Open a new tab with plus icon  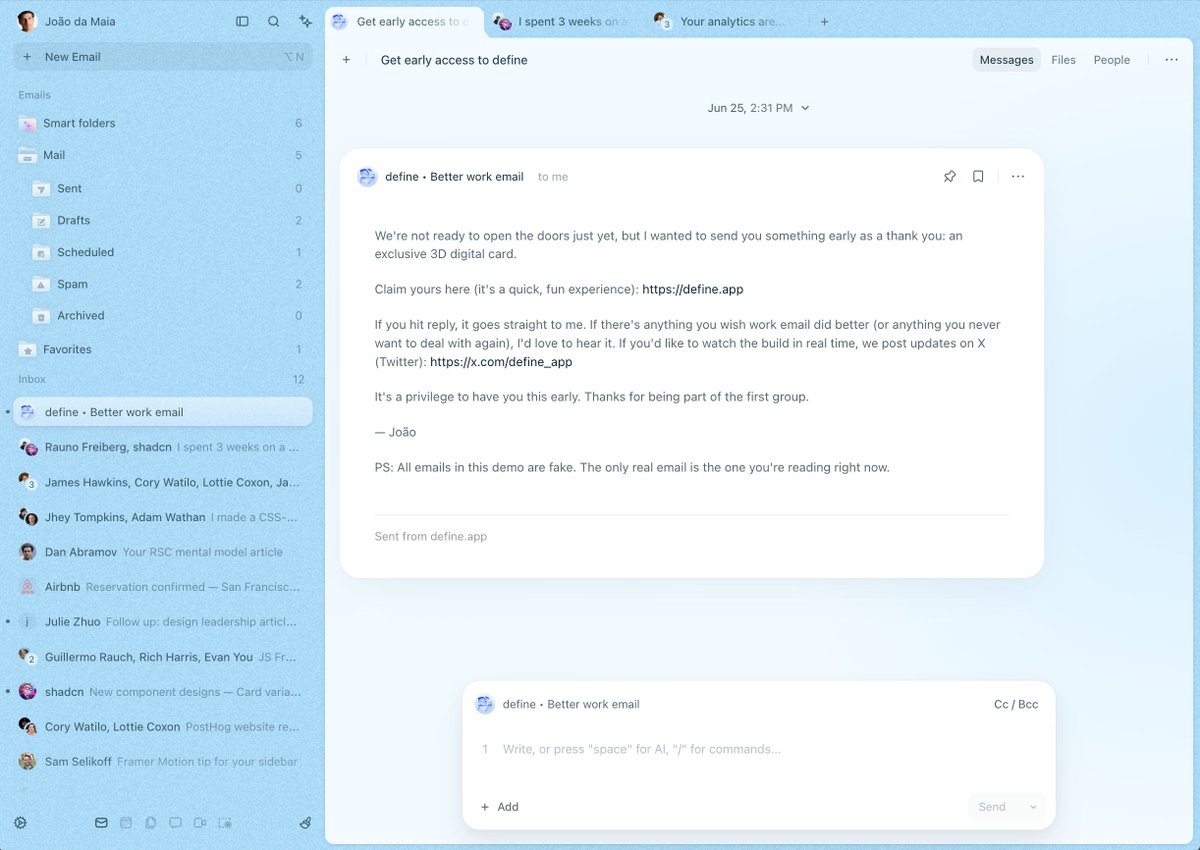click(x=824, y=22)
